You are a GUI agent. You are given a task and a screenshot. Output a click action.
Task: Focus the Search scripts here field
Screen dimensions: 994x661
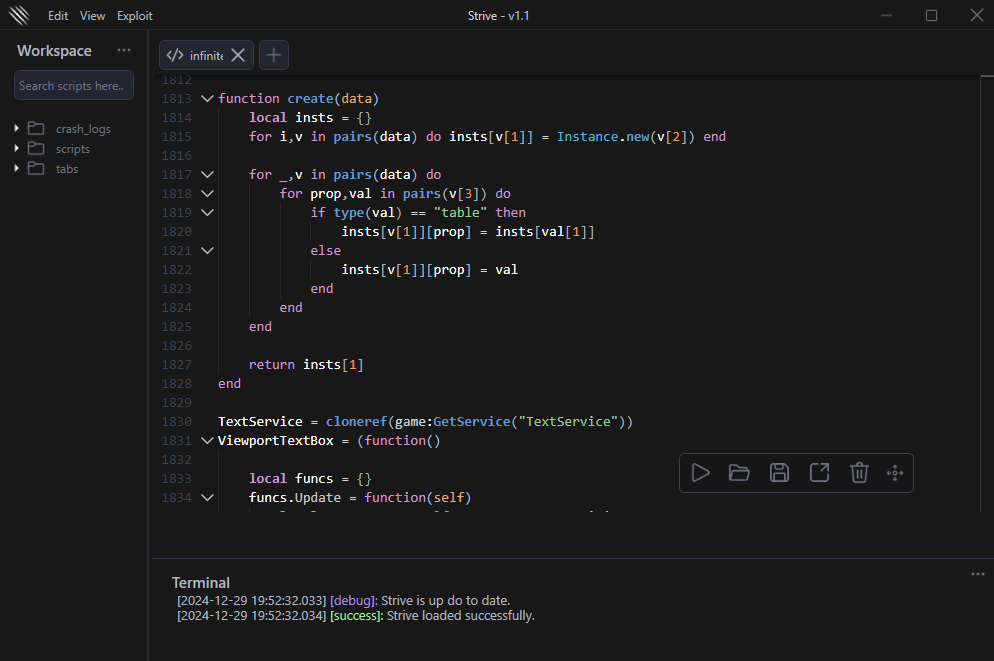(x=74, y=86)
